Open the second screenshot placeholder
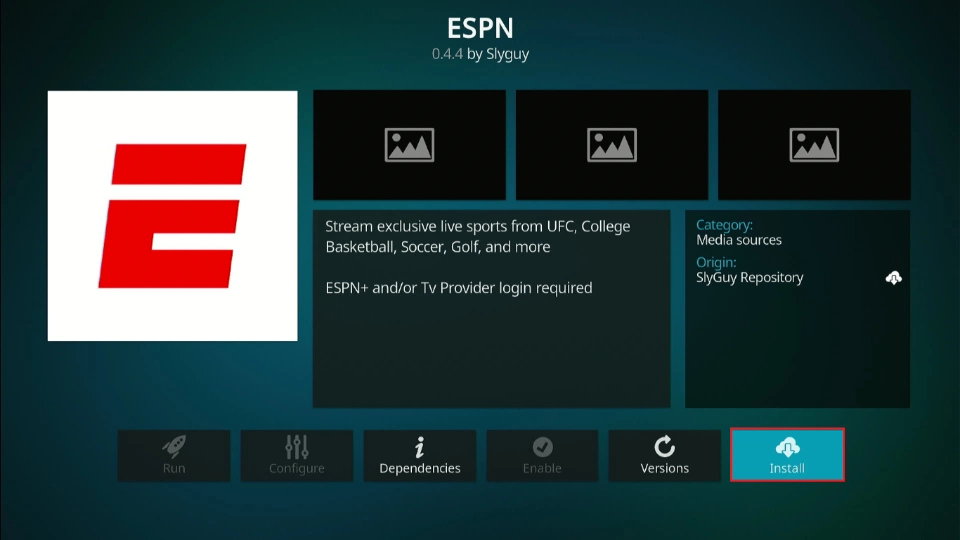 [x=612, y=145]
